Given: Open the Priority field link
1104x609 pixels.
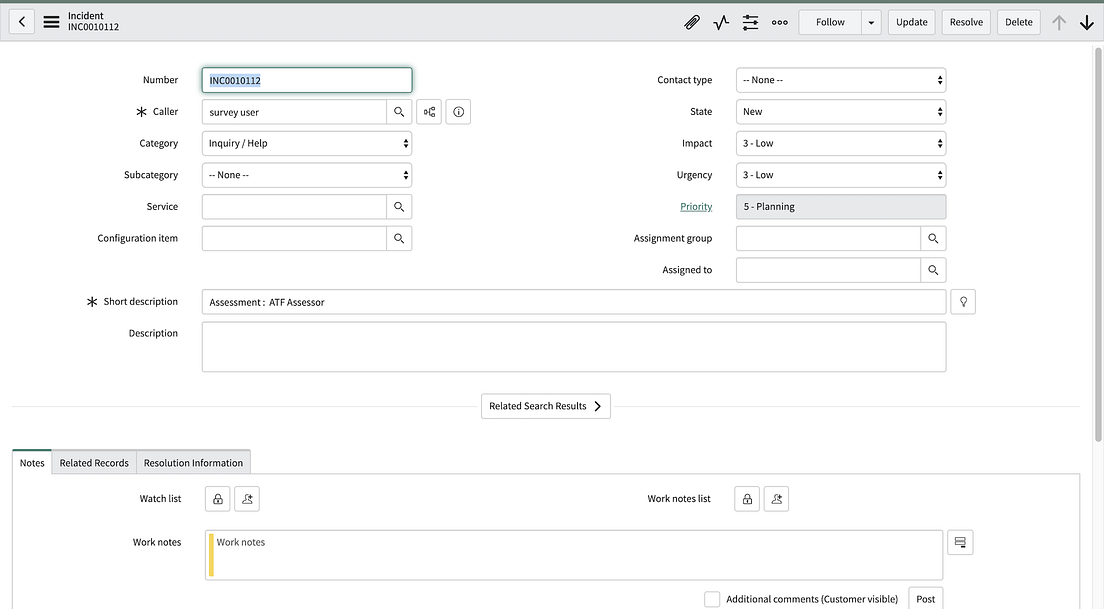Looking at the screenshot, I should click(x=695, y=206).
